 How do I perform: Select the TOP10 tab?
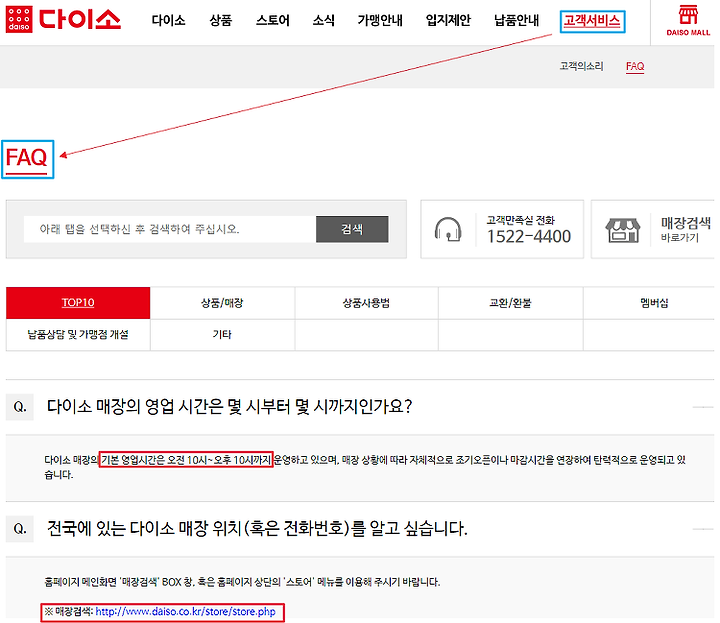pyautogui.click(x=78, y=303)
